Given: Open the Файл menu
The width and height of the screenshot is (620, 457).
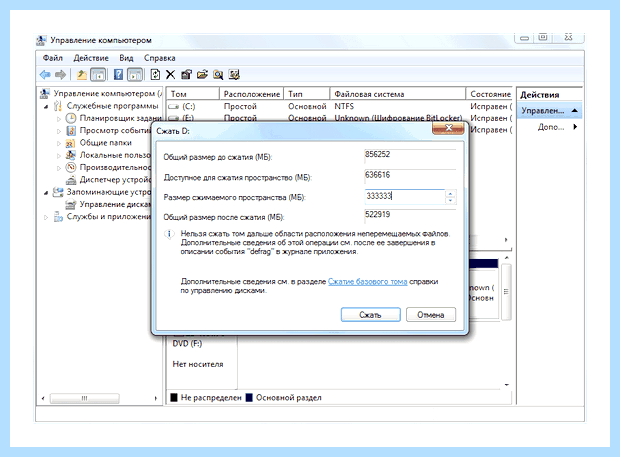Looking at the screenshot, I should pos(53,58).
